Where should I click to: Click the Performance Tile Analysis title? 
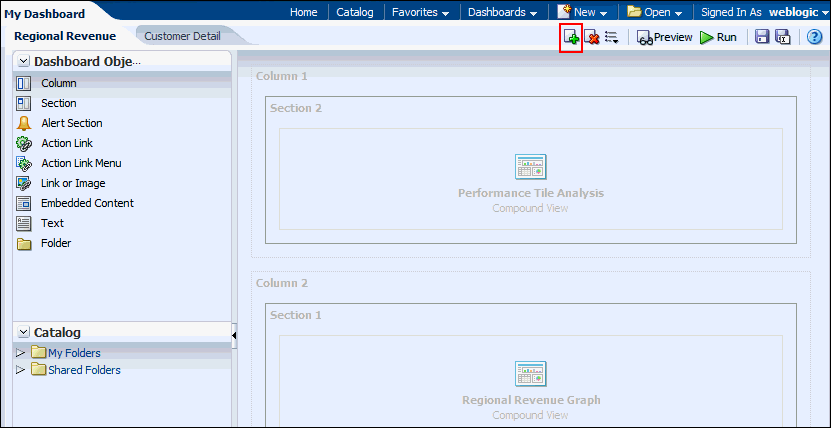pos(531,193)
